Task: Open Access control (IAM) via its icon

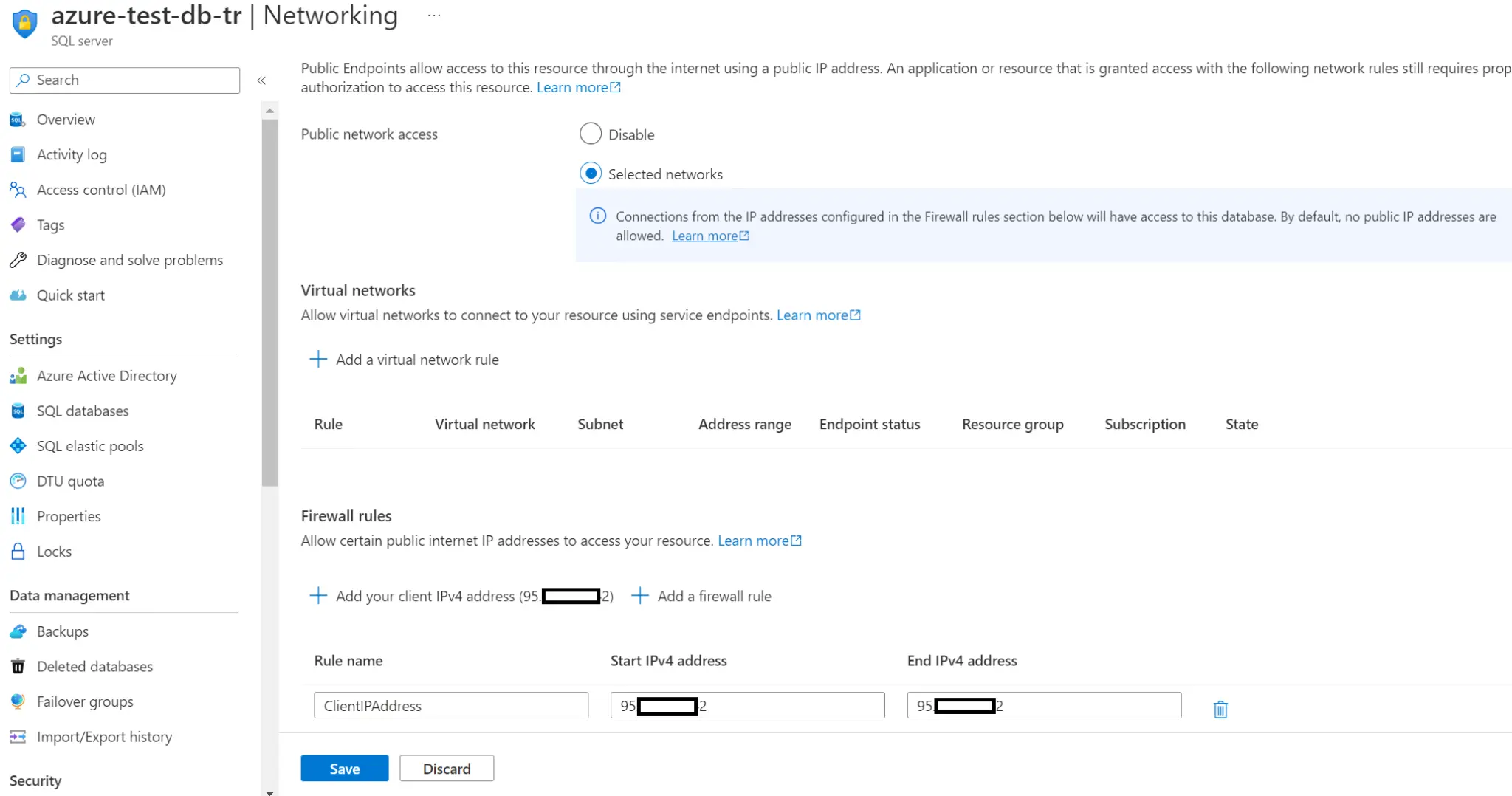Action: point(17,190)
